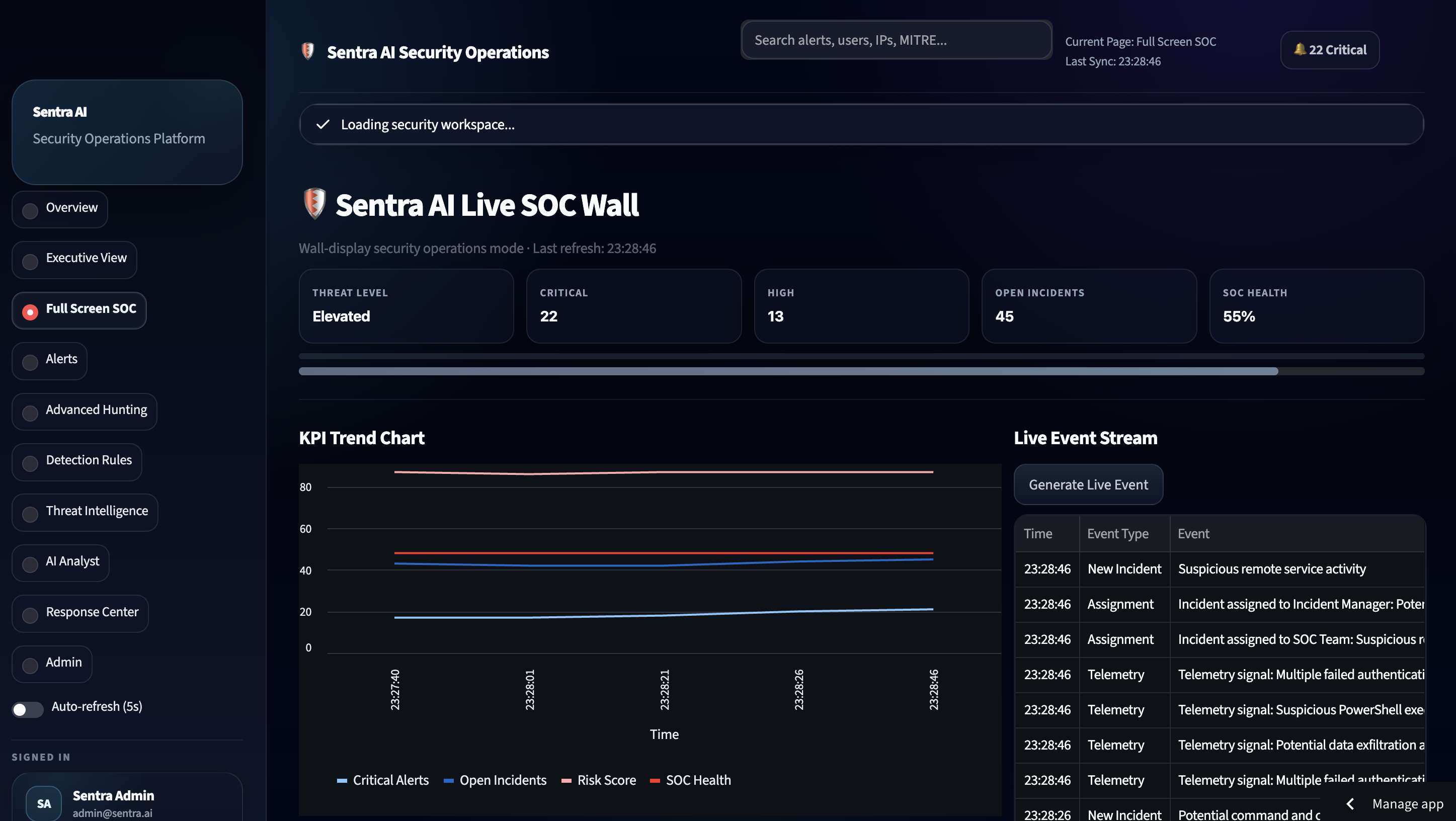The height and width of the screenshot is (821, 1456).
Task: Click Incident assigned to SOC Team row
Action: pyautogui.click(x=1220, y=639)
